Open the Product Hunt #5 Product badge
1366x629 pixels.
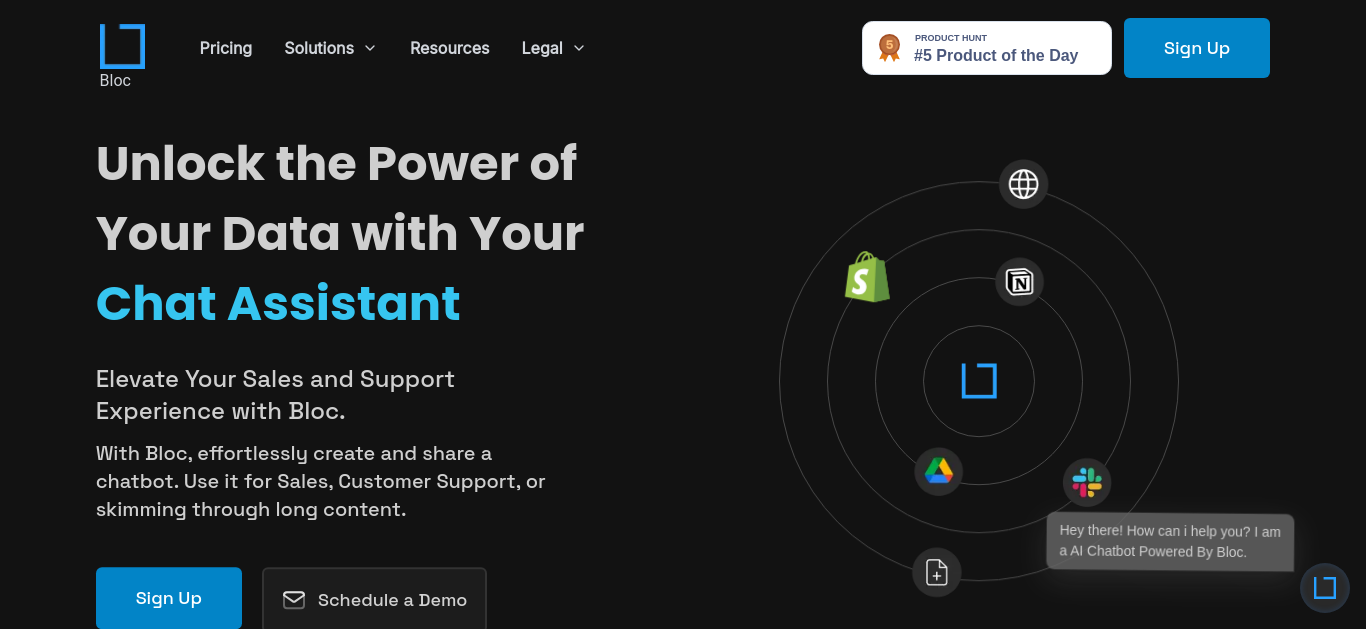pos(987,48)
